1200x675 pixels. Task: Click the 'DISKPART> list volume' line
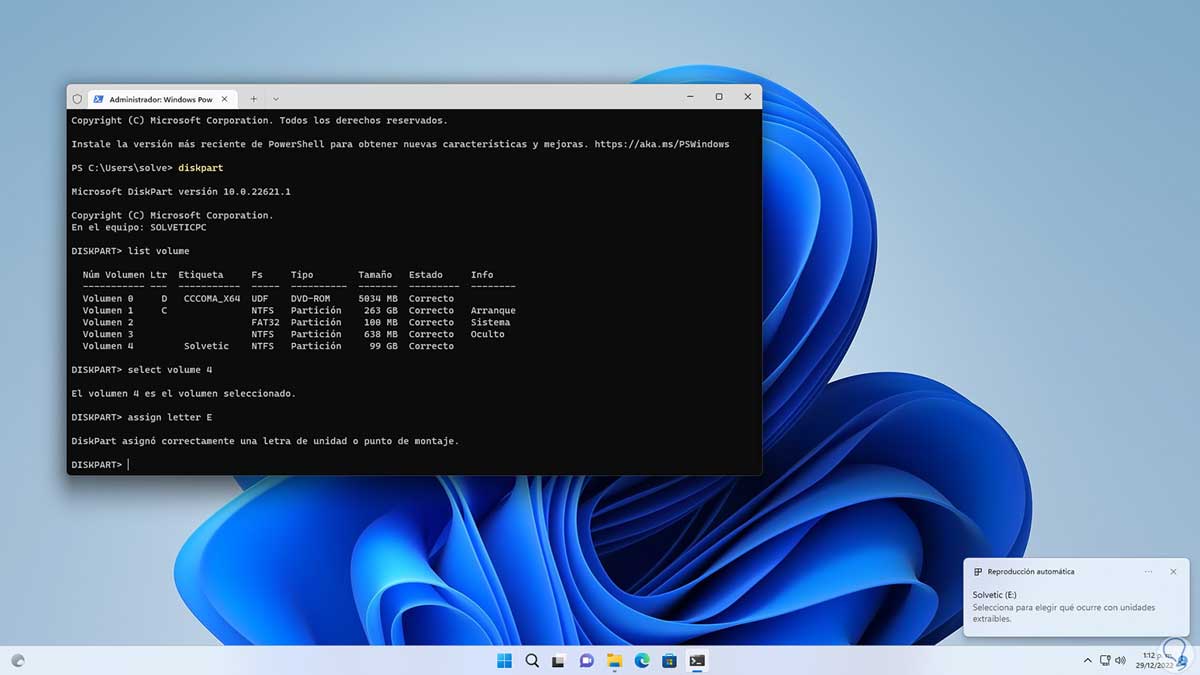[130, 251]
